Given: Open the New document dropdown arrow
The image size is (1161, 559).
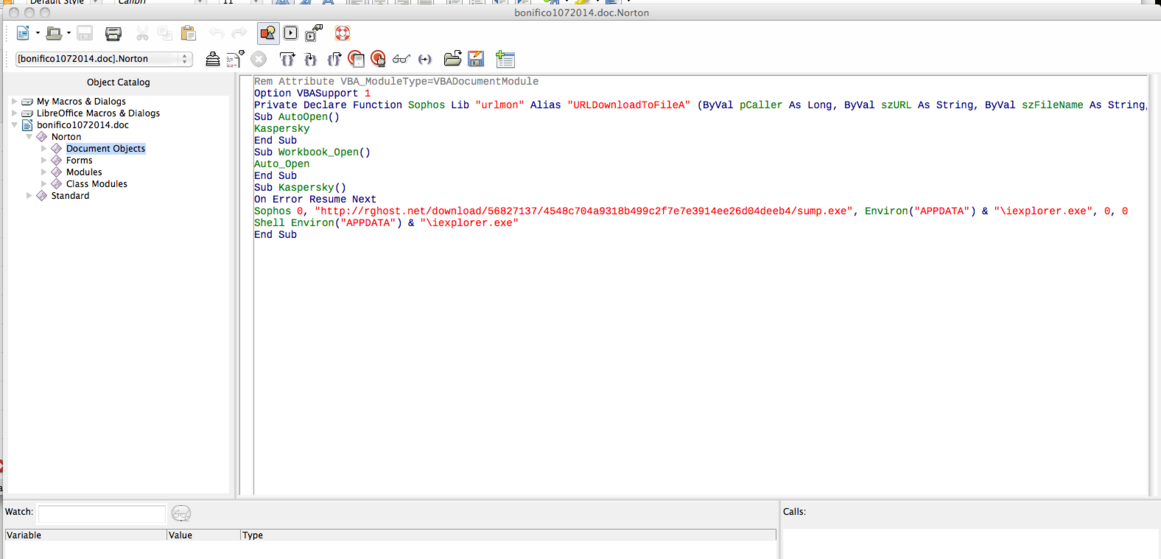Looking at the screenshot, I should click(37, 33).
